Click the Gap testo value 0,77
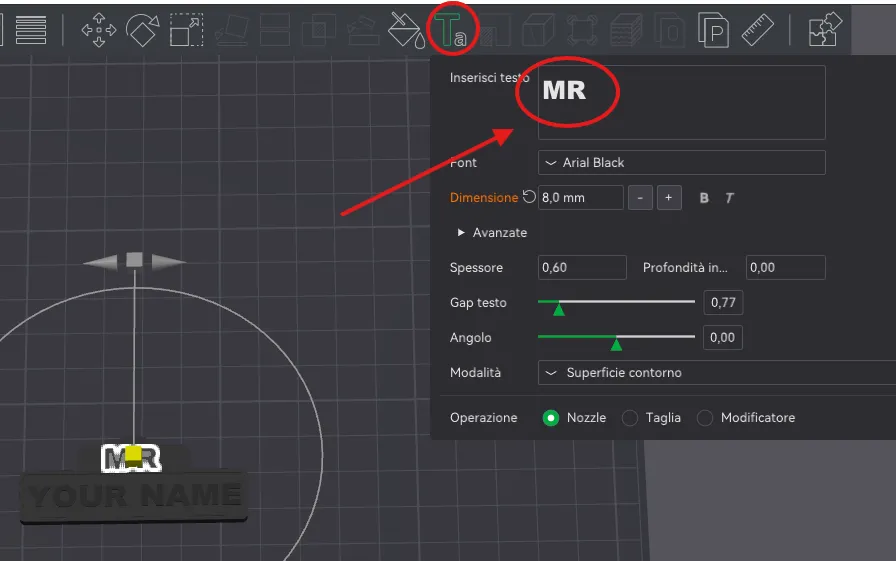Viewport: 896px width, 561px height. pos(723,302)
